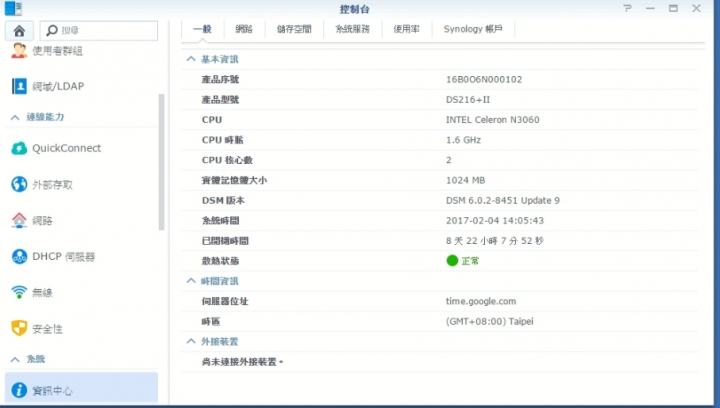Viewport: 720px width, 408px height.
Task: Click the 1.6 GHz clock value
Action: (463, 140)
